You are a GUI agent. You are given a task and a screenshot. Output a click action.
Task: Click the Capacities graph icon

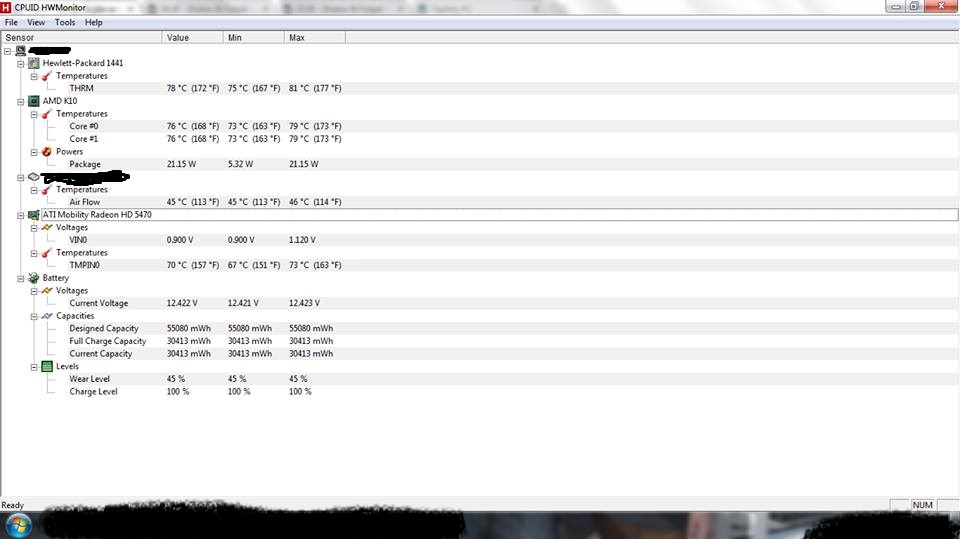[x=47, y=316]
